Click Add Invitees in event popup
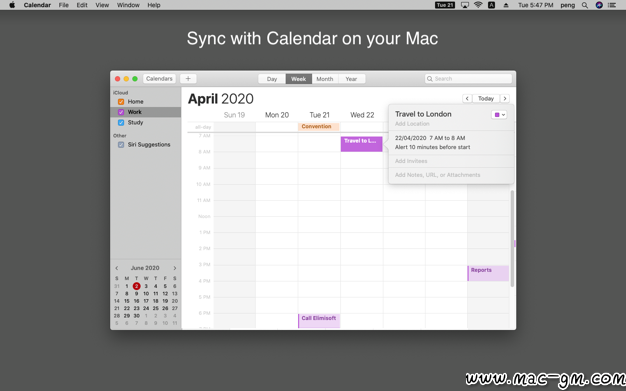This screenshot has height=391, width=626. coord(411,161)
